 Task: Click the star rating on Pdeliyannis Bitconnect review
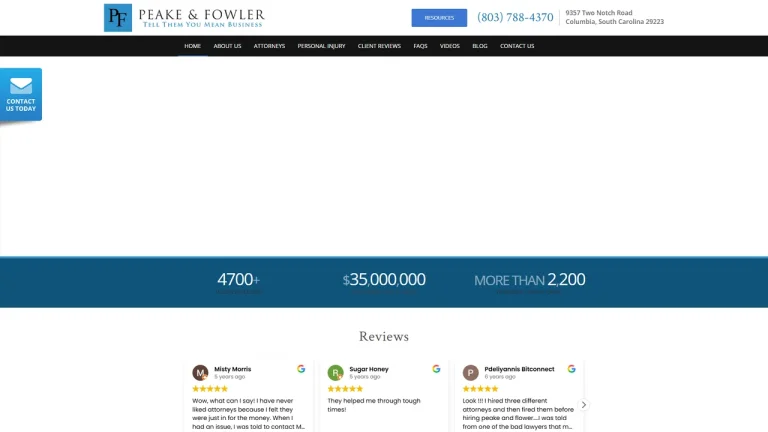480,388
